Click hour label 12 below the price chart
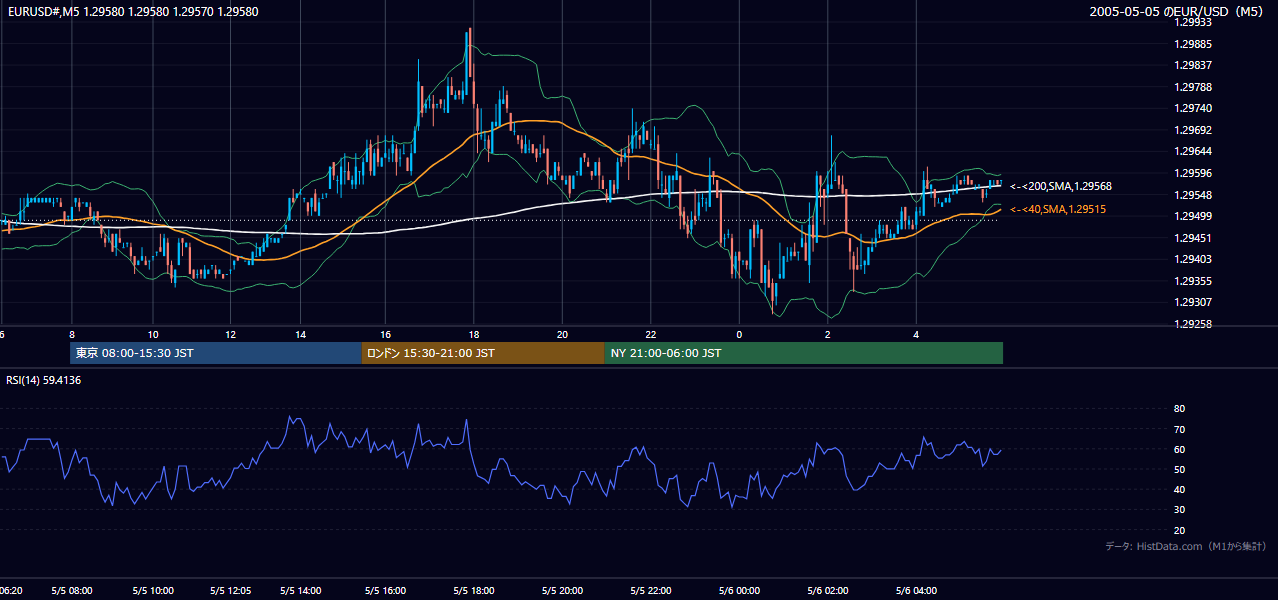This screenshot has height=600, width=1278. click(x=231, y=334)
